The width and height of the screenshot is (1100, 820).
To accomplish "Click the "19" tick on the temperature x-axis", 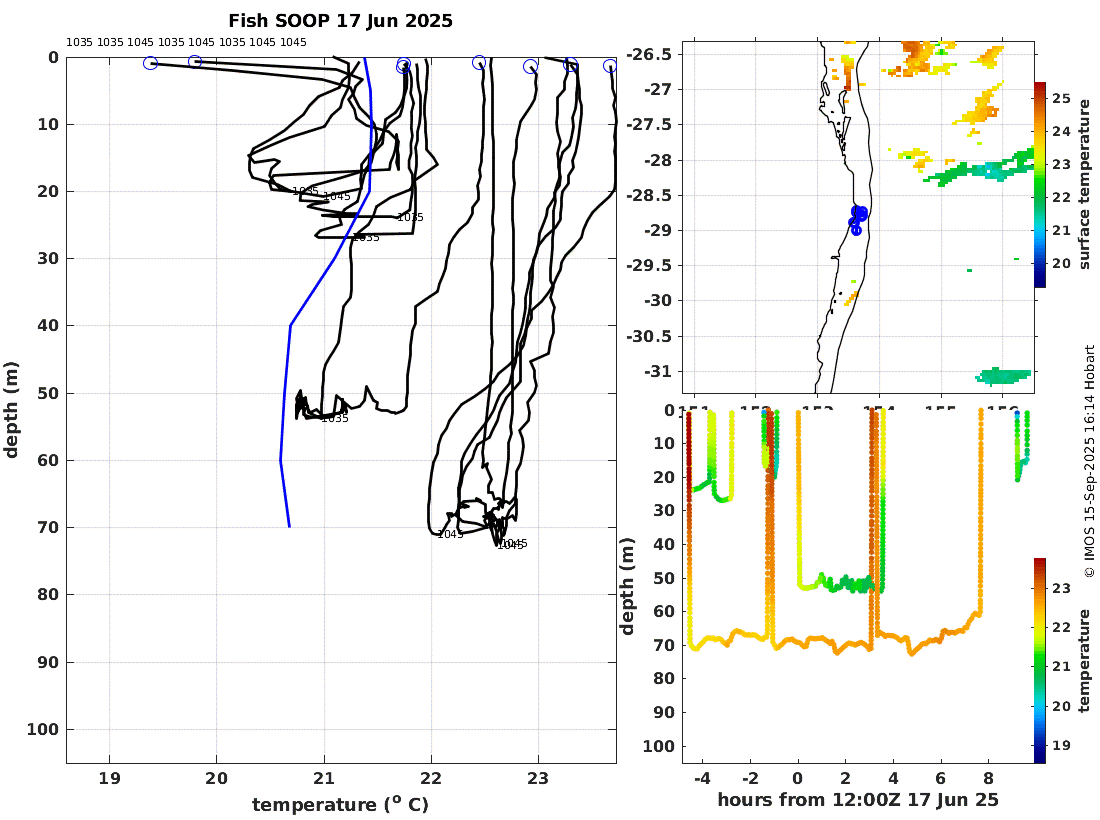I will coord(109,778).
